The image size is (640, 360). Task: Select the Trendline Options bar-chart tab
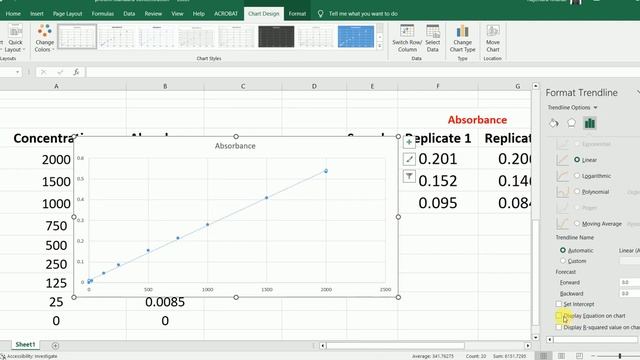coord(589,123)
